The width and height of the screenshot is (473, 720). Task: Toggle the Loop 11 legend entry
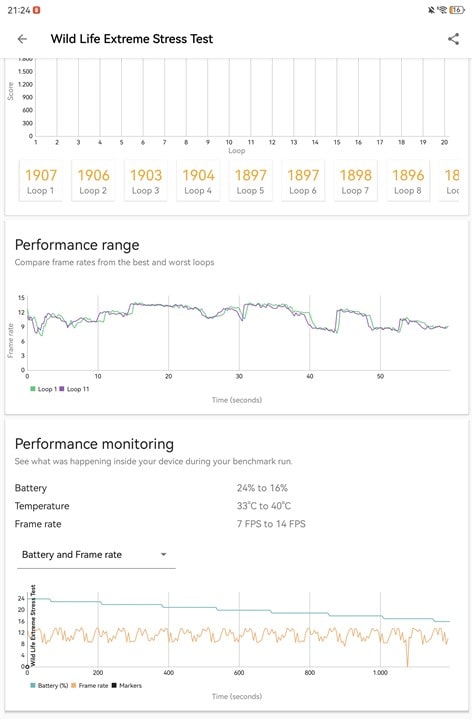click(x=74, y=389)
